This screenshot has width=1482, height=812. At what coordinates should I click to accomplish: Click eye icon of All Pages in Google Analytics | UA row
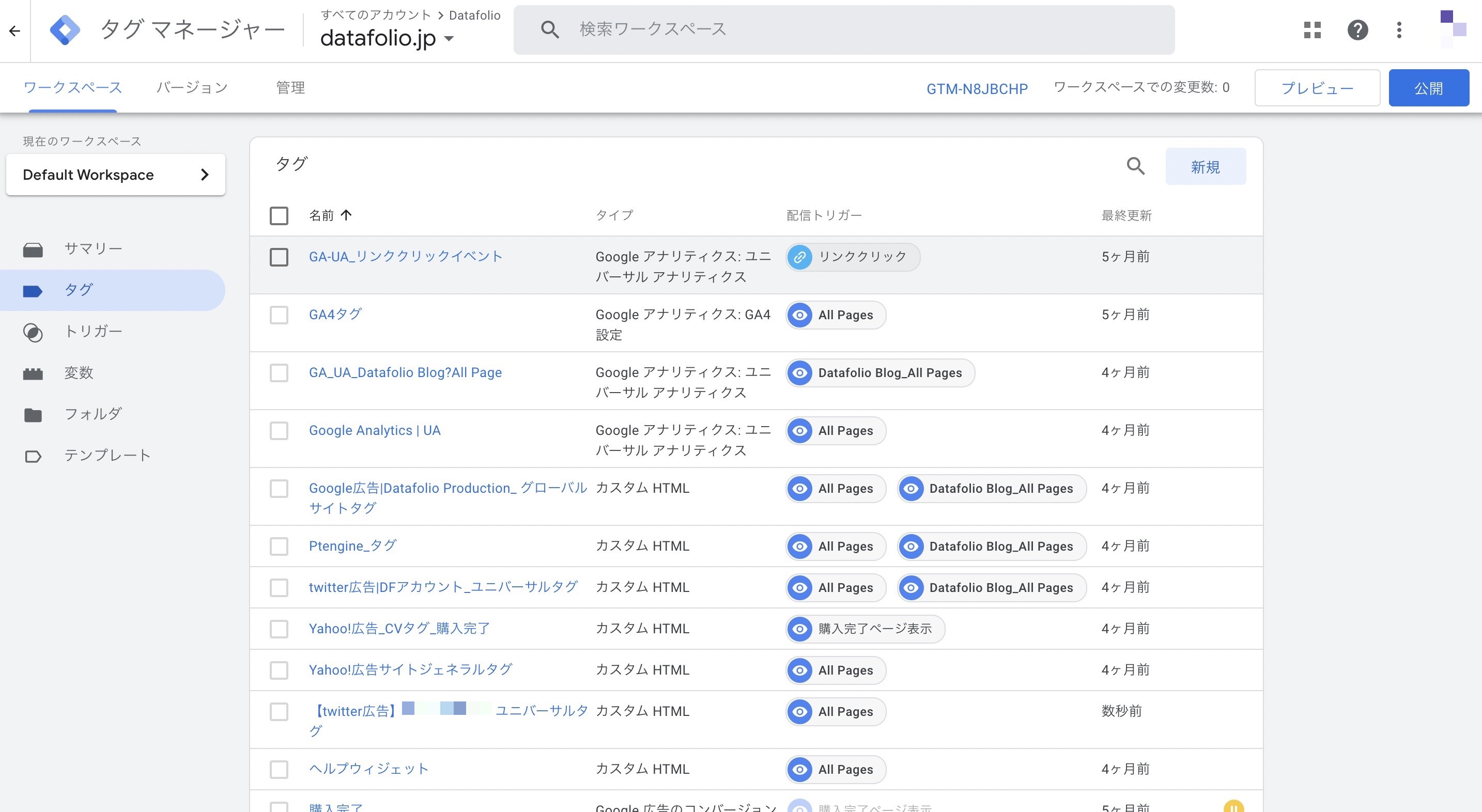(800, 431)
